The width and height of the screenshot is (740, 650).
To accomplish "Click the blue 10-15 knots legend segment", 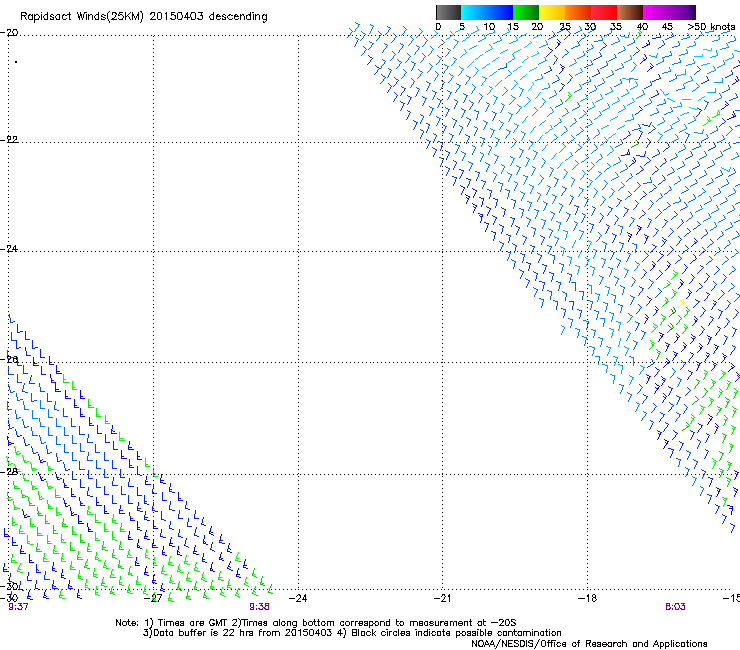I will pos(500,12).
